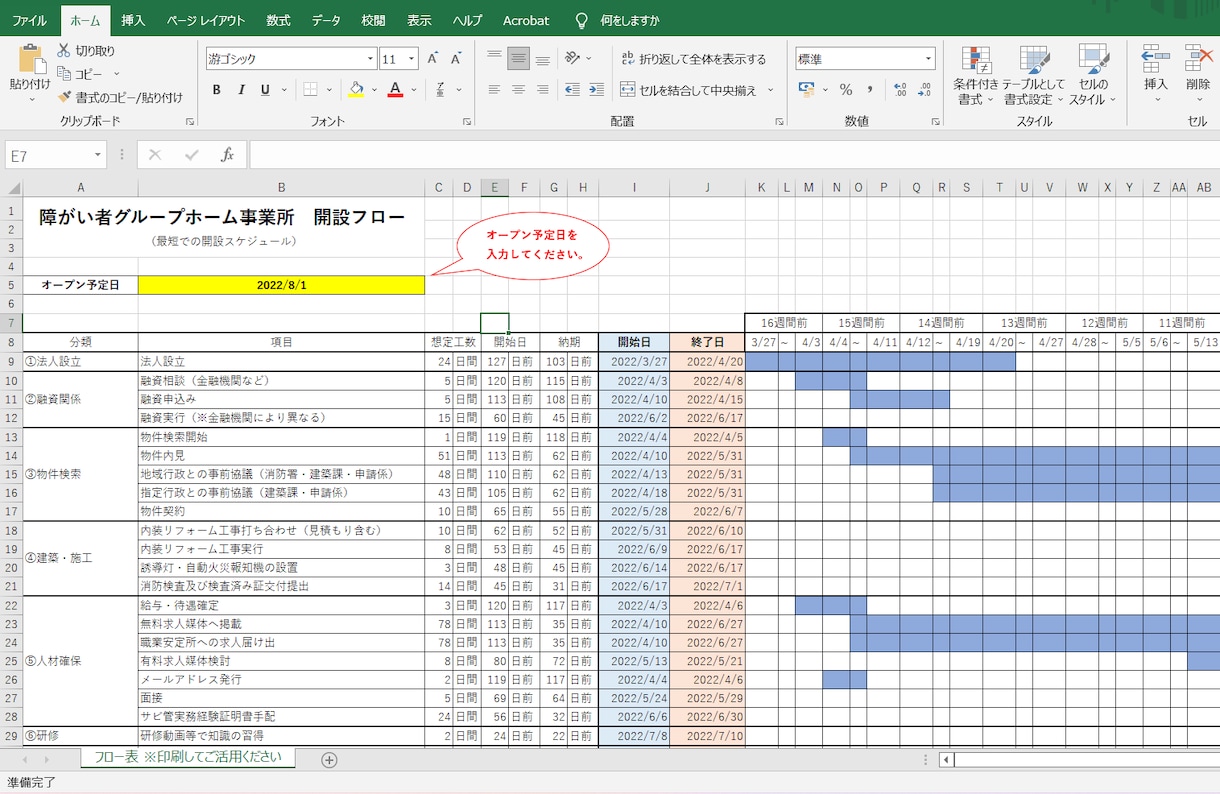
Task: Open the font name dropdown
Action: click(x=370, y=59)
